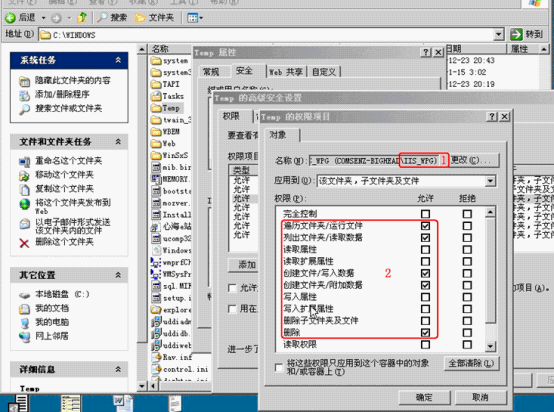Click the green Go arrow icon
This screenshot has height=412, width=554.
coord(516,34)
